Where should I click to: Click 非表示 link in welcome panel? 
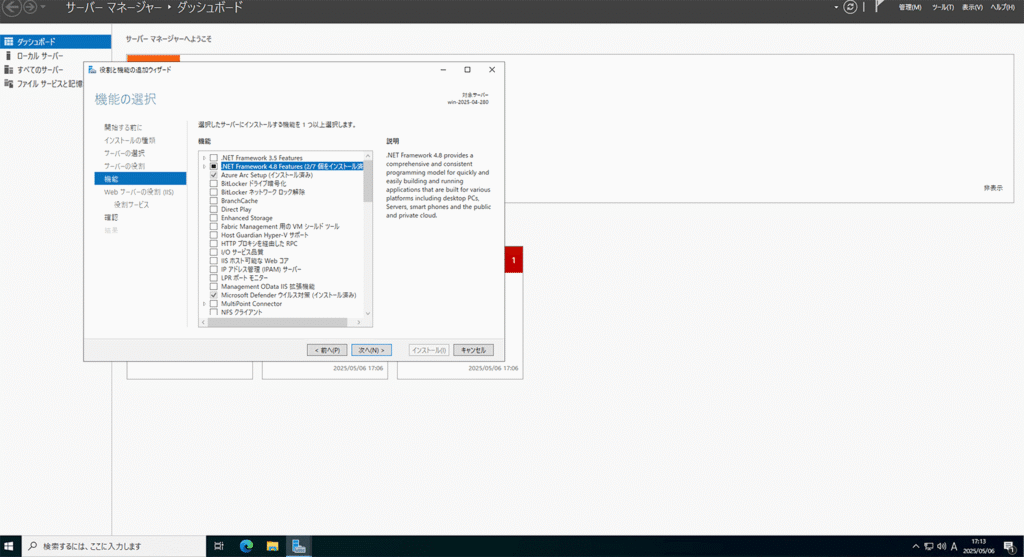pyautogui.click(x=993, y=188)
